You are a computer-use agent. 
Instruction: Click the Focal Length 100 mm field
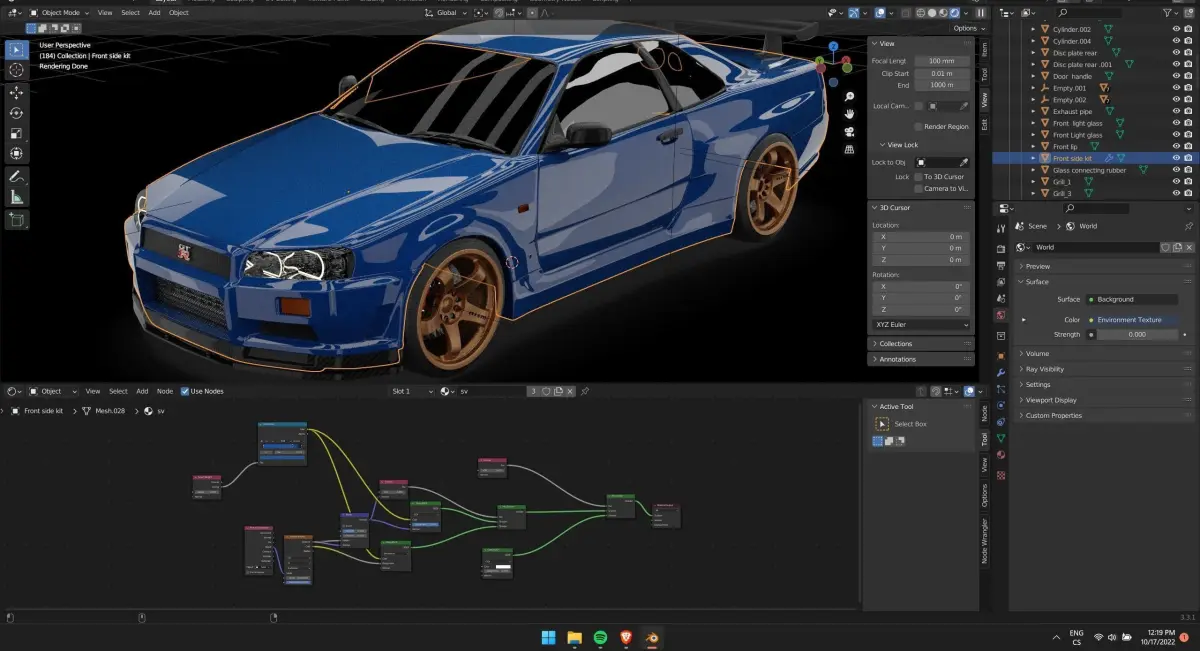(940, 61)
